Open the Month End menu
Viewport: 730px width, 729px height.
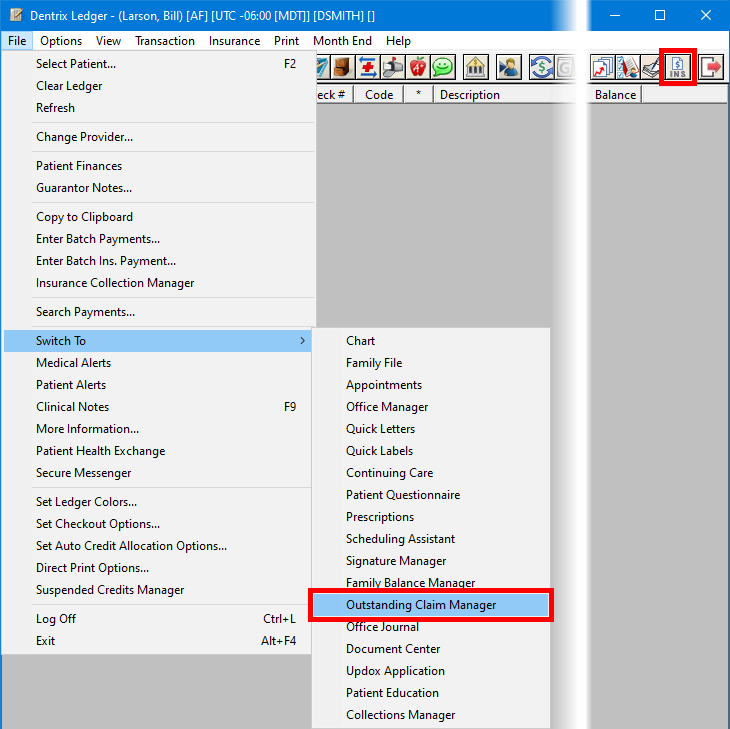click(342, 41)
